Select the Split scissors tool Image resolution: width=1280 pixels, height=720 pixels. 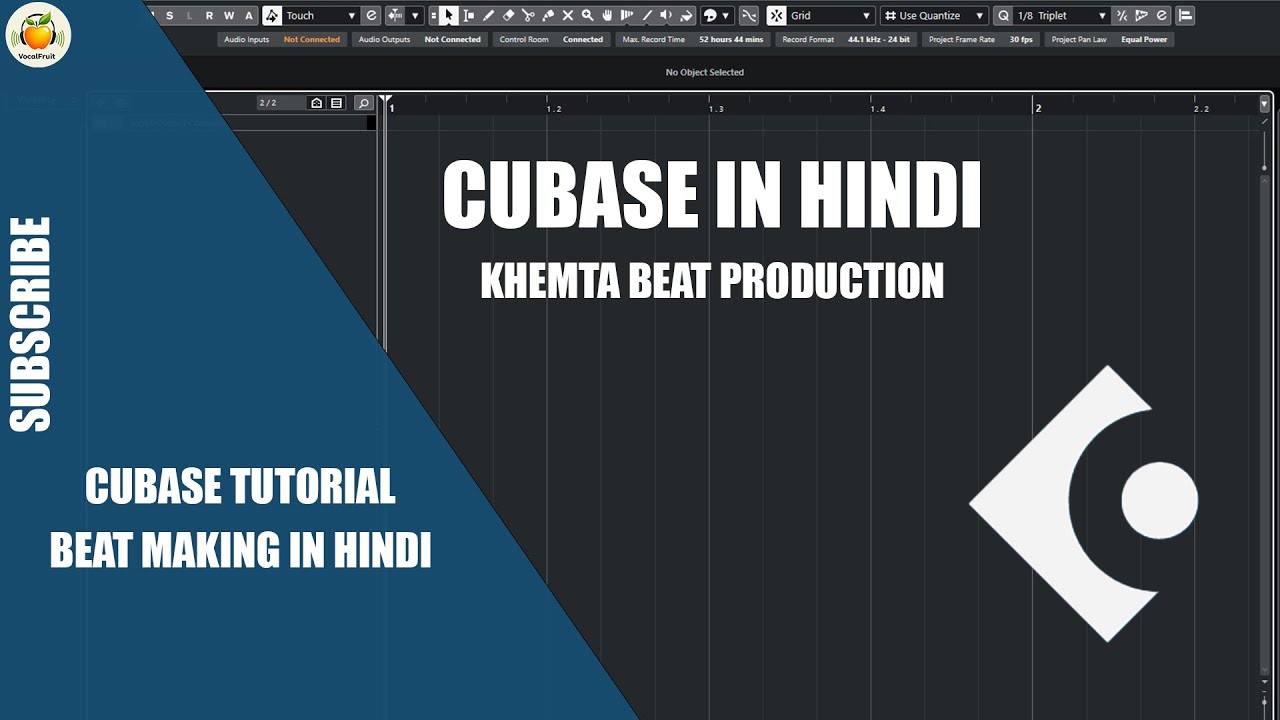tap(528, 15)
